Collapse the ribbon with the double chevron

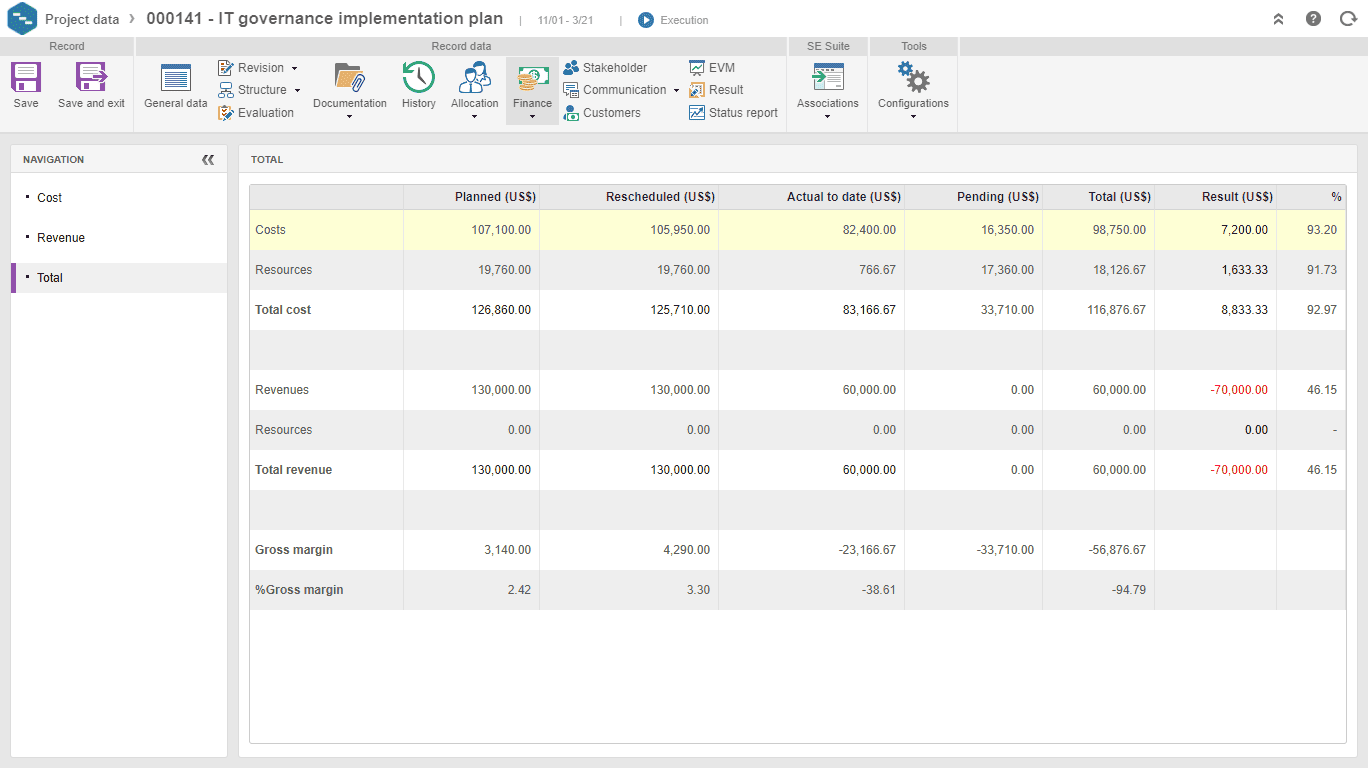tap(1278, 19)
